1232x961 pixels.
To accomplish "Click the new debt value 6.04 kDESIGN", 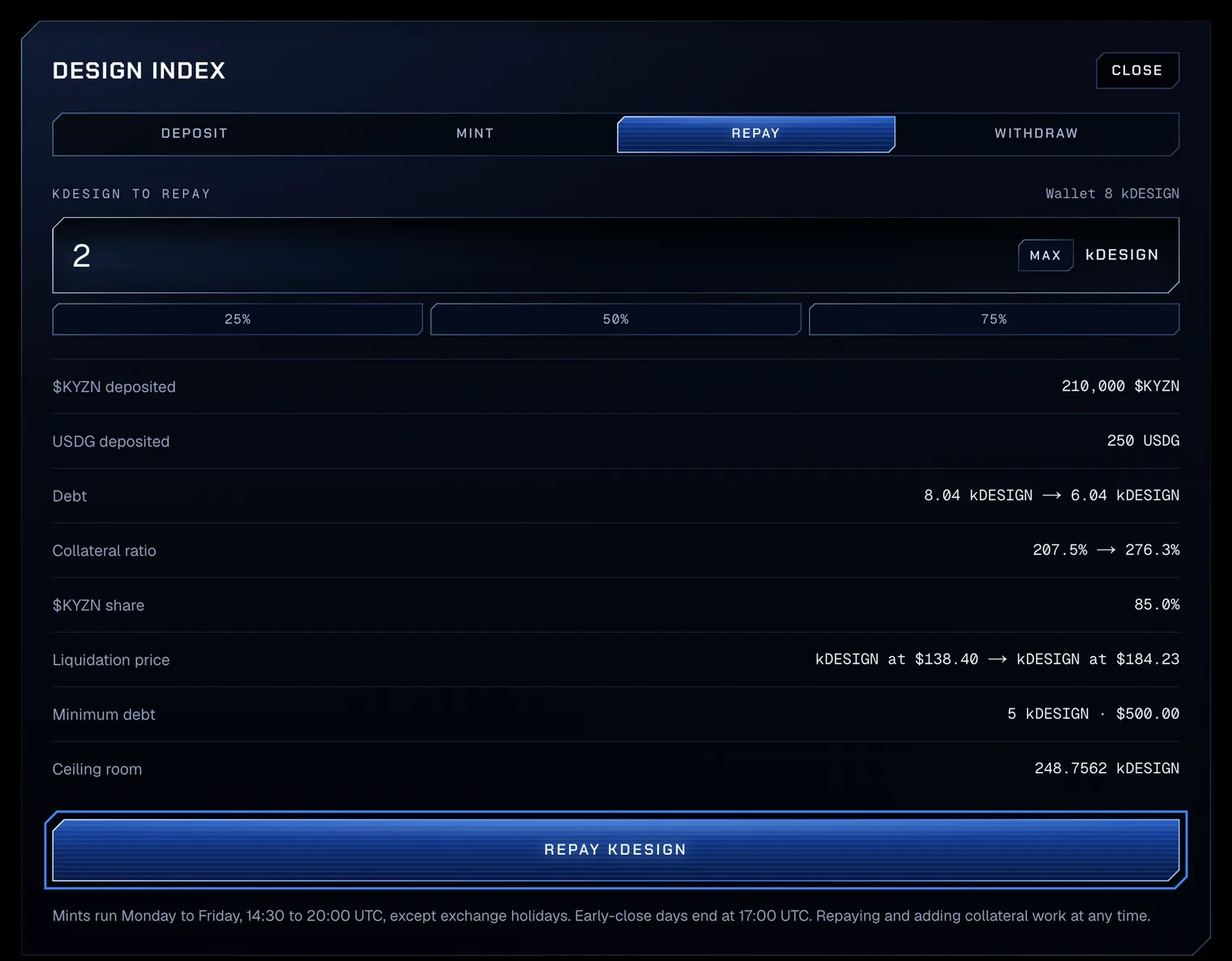I will pos(1125,495).
